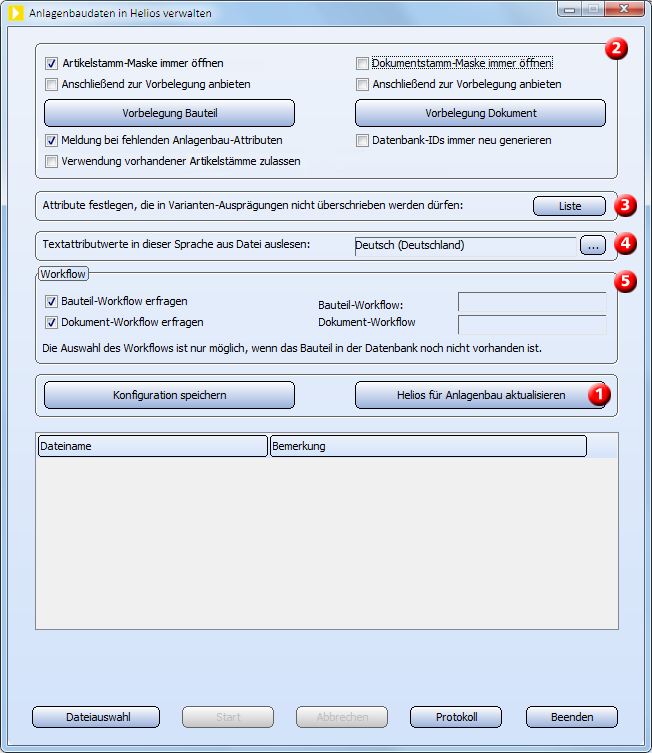
Task: Open the Liste of protected attributes
Action: [x=569, y=206]
